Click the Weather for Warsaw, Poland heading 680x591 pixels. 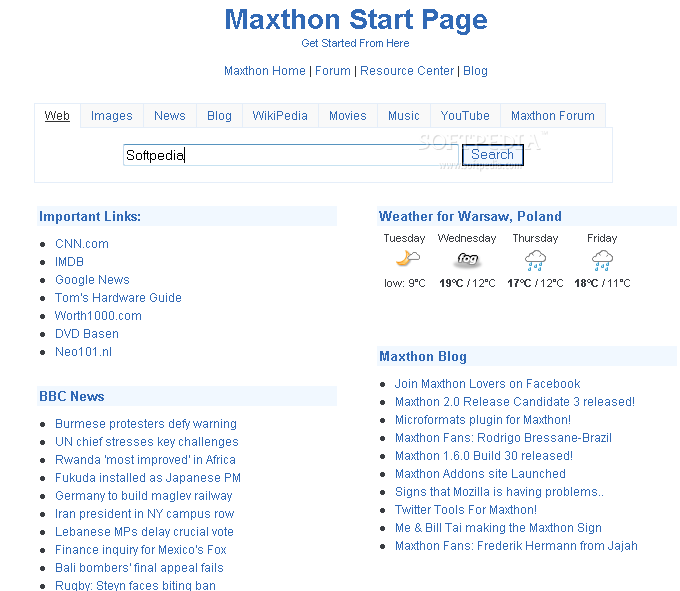click(470, 216)
